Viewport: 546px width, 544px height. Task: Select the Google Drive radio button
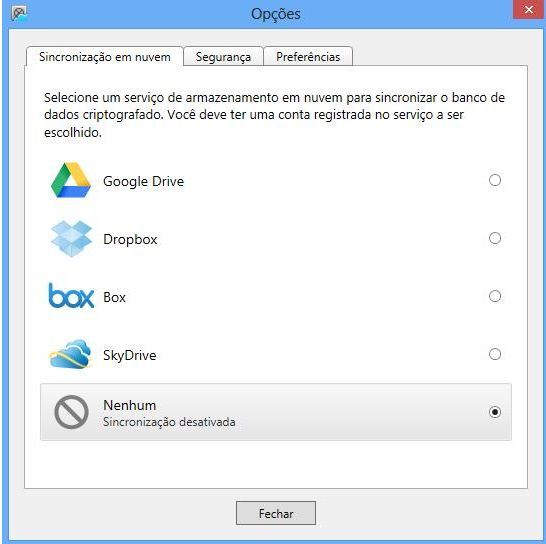click(495, 180)
